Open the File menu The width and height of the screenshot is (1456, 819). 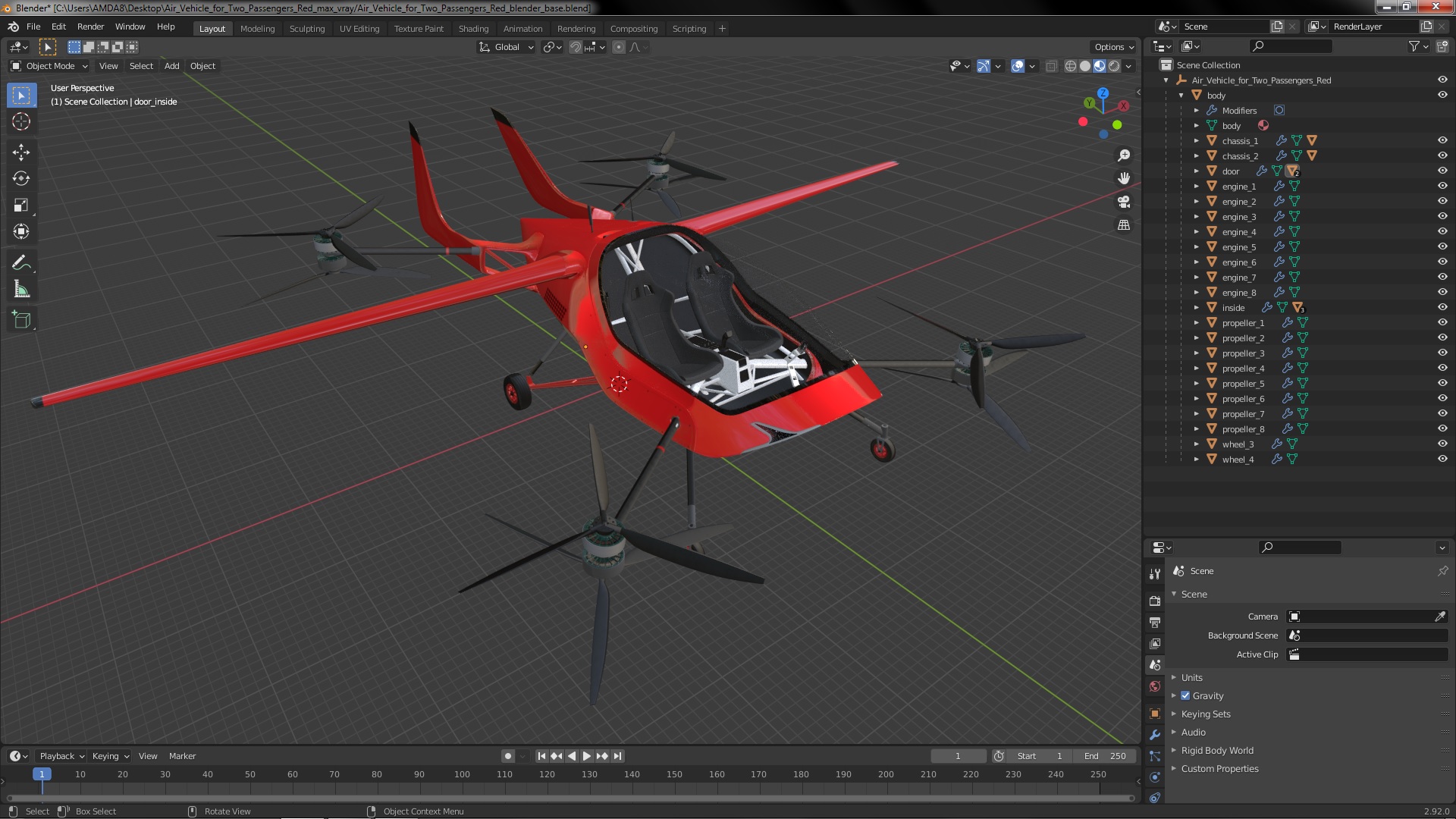coord(33,27)
